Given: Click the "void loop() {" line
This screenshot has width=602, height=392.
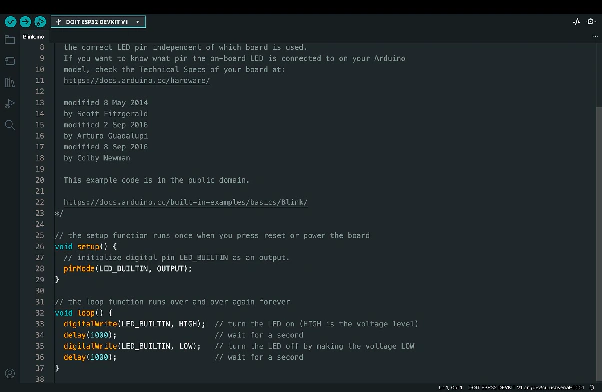Looking at the screenshot, I should click(84, 313).
